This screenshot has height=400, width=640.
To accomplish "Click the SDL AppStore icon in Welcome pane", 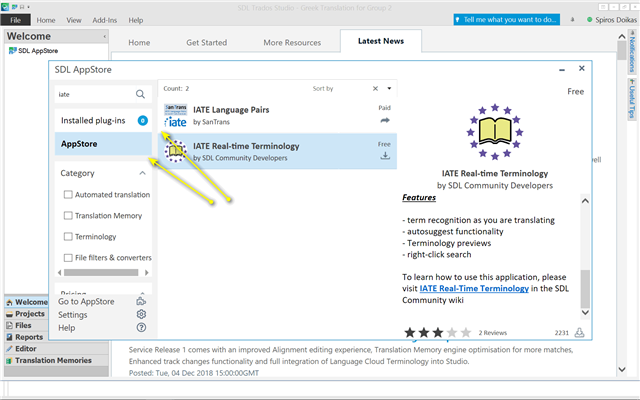I will [x=13, y=51].
